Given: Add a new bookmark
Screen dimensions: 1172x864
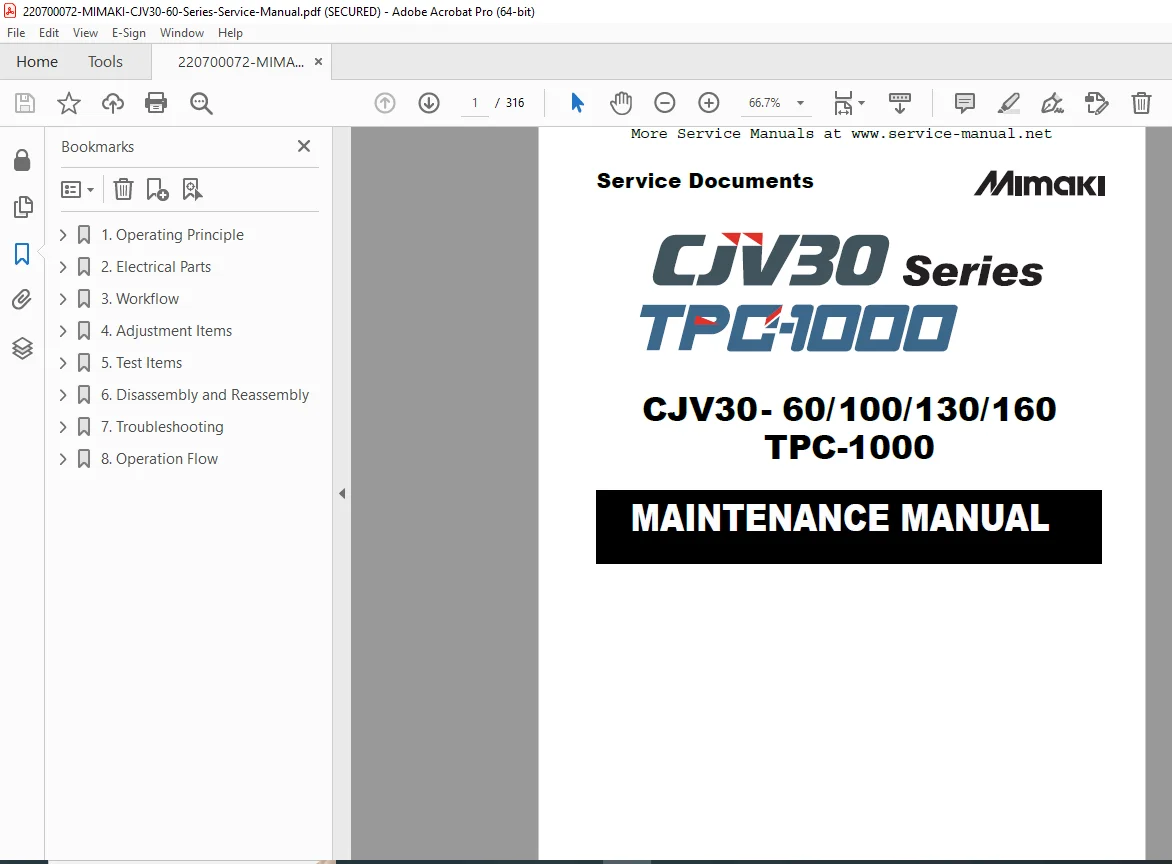Looking at the screenshot, I should pos(157,190).
